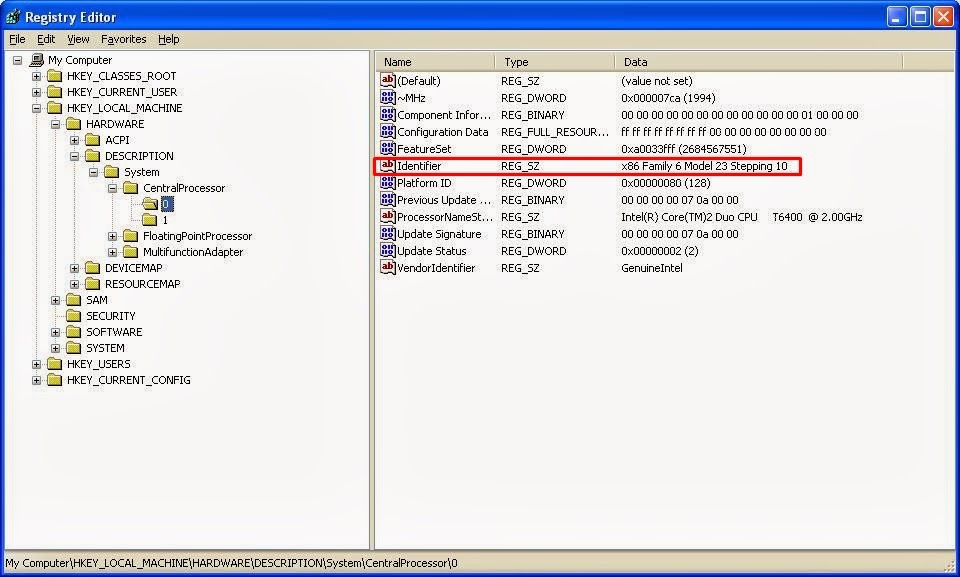Click REG_FULL_RESOUR... type cell
This screenshot has width=960, height=577.
555,132
